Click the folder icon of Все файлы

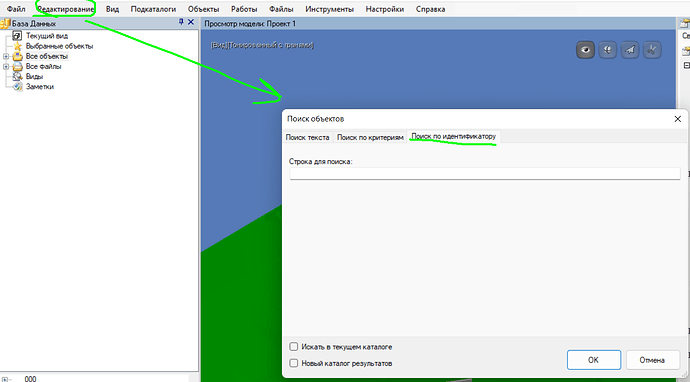coord(17,66)
